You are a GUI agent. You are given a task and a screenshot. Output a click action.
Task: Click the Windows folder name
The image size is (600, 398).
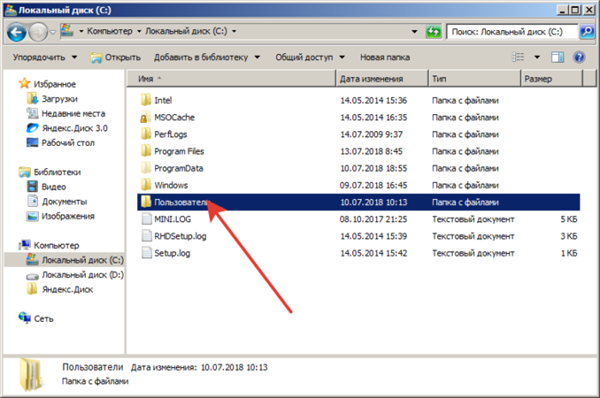tap(171, 185)
